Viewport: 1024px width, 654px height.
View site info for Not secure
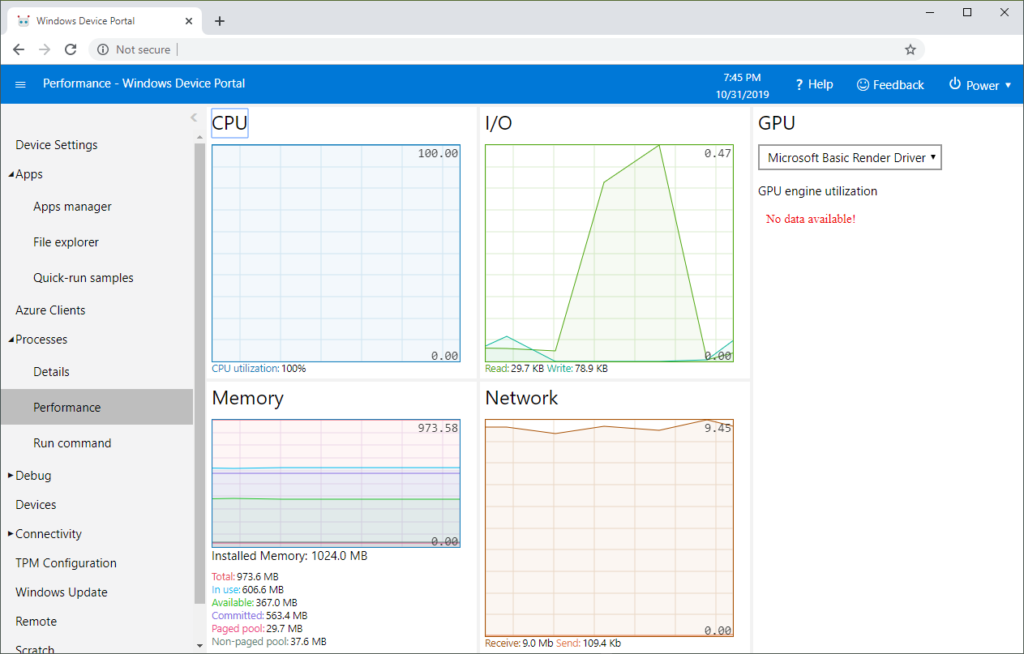[134, 50]
